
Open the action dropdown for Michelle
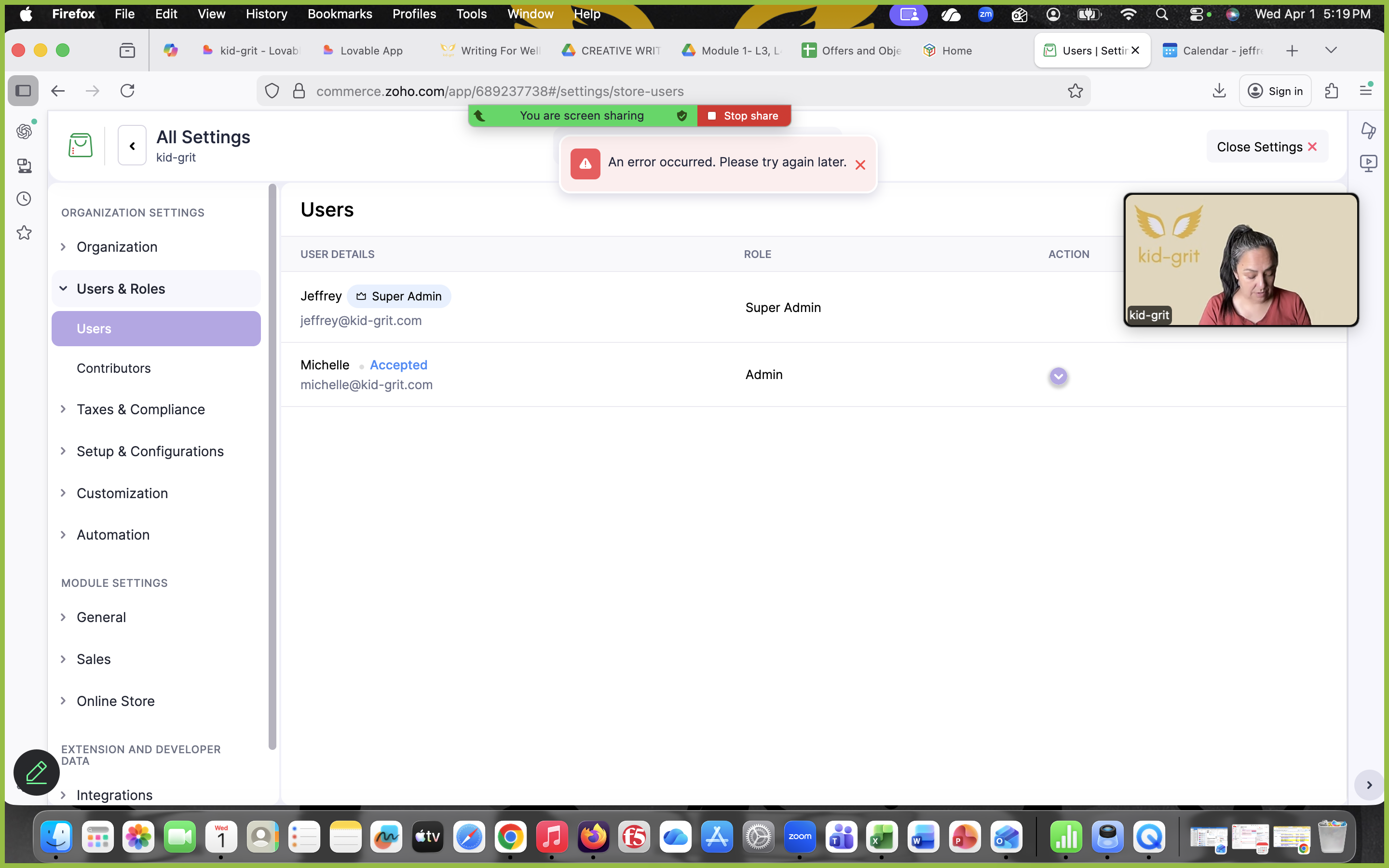pyautogui.click(x=1059, y=376)
